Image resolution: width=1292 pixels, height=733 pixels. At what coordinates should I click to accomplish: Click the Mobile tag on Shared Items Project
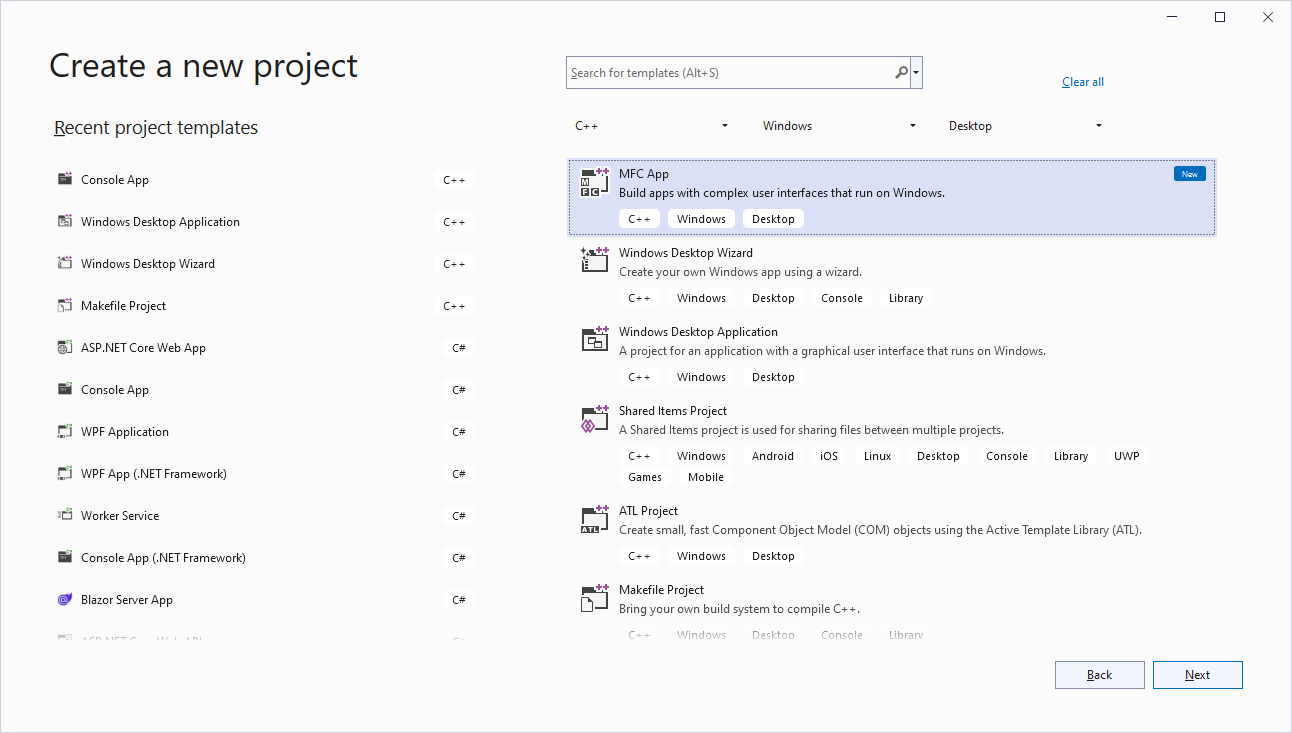706,477
